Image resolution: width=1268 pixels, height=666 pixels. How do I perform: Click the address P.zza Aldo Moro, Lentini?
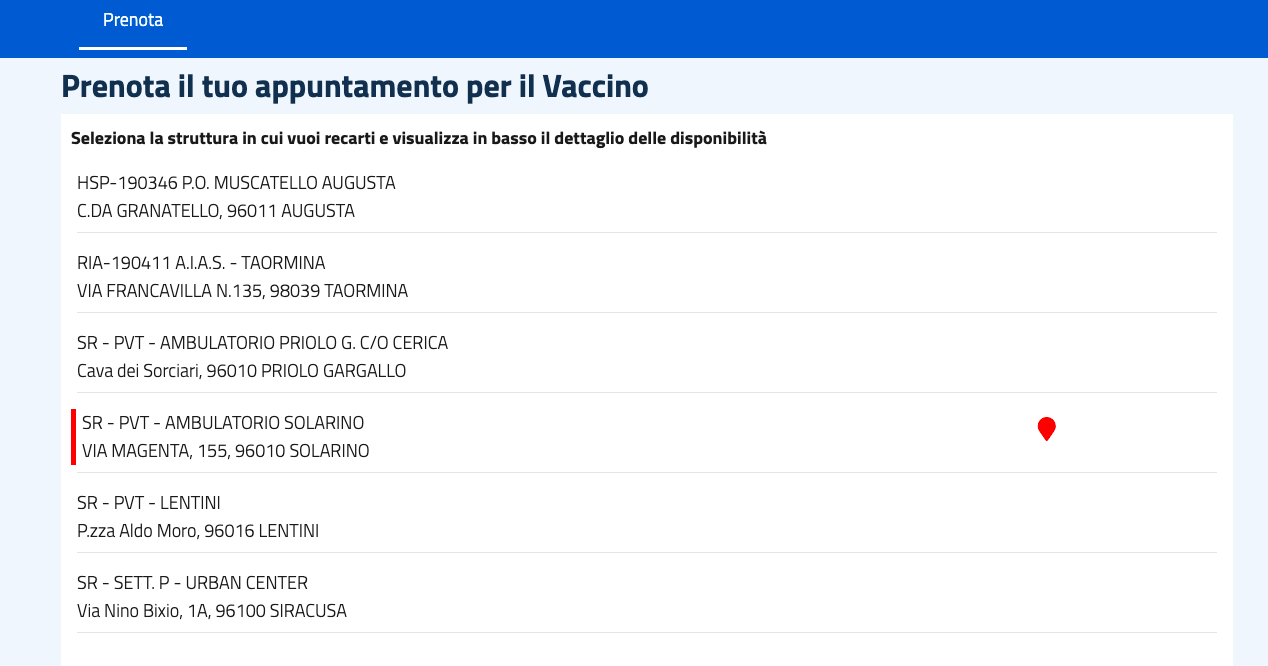pyautogui.click(x=198, y=530)
